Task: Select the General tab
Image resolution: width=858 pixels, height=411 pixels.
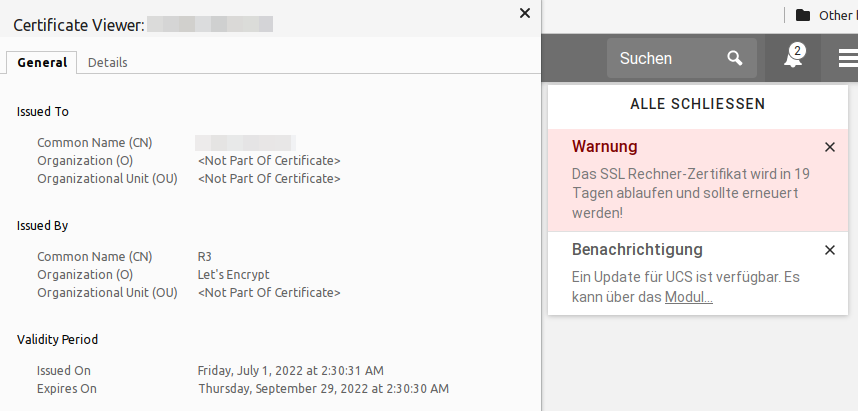Action: [x=42, y=62]
